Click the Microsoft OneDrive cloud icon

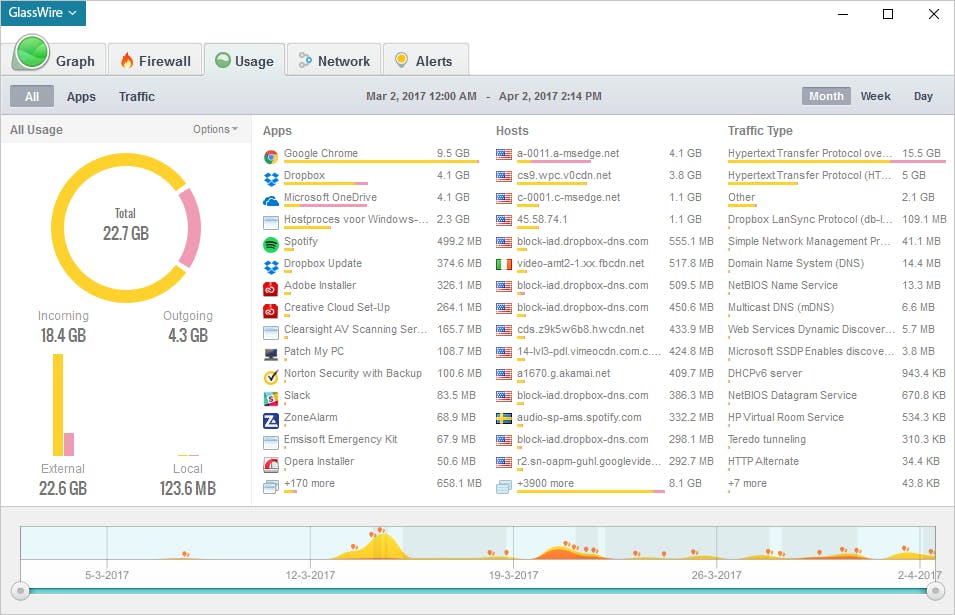271,200
